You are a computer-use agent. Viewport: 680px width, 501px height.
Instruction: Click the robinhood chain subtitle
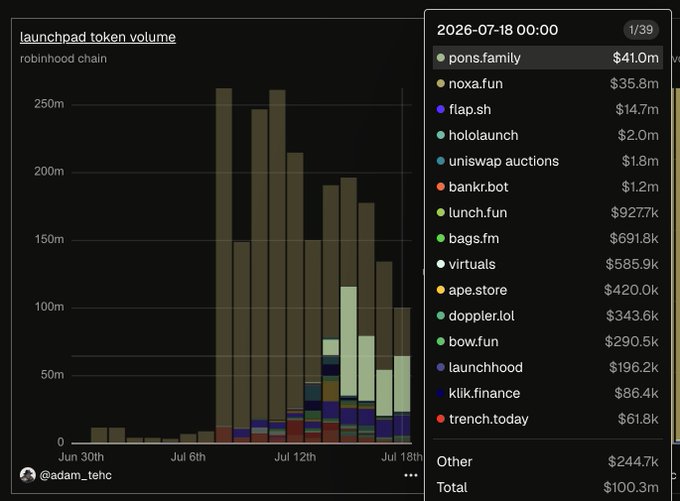63,59
